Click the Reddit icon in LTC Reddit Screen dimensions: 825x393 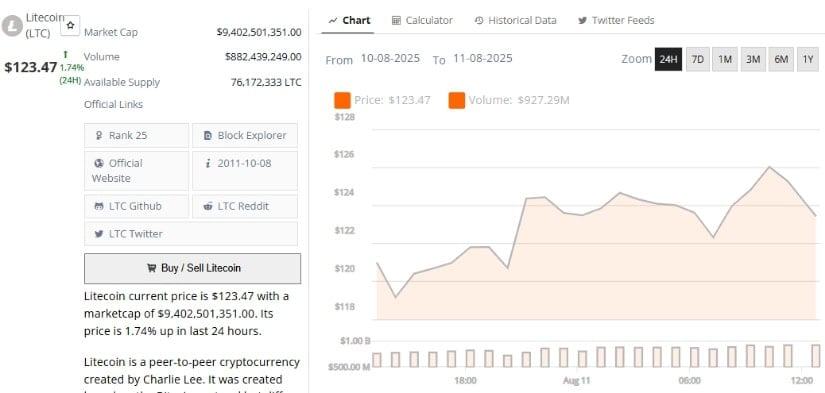[x=208, y=206]
